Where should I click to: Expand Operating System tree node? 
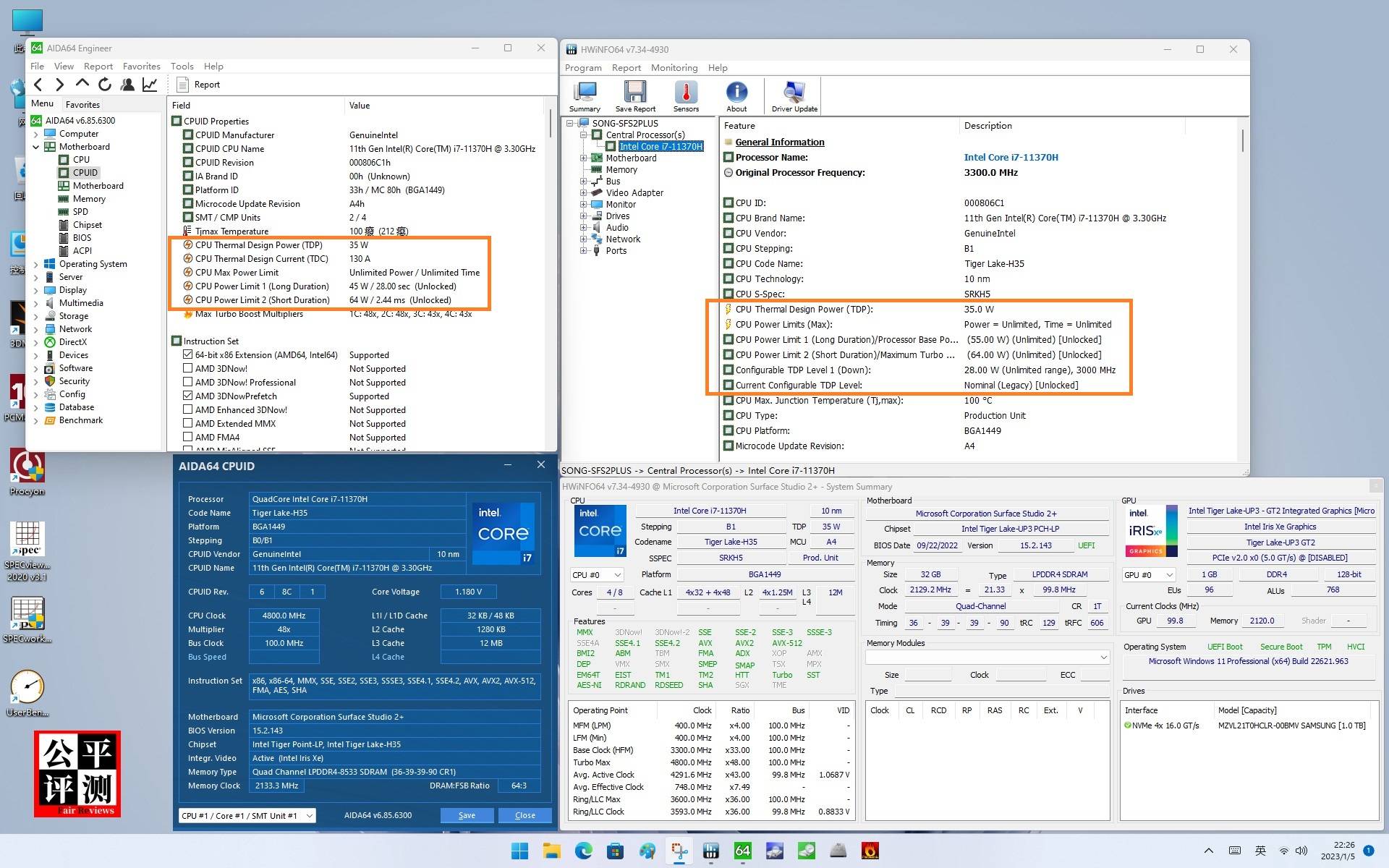click(x=36, y=265)
